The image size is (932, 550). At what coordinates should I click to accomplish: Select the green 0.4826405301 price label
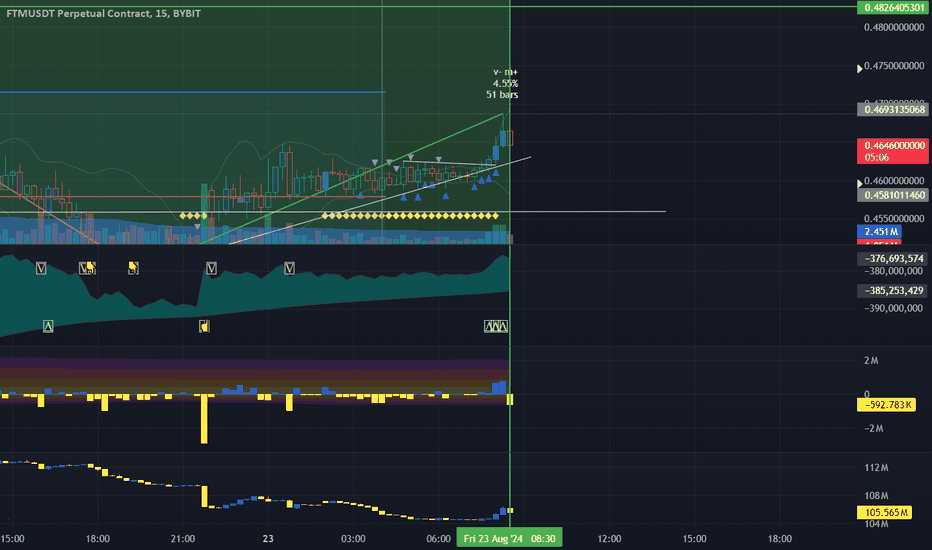coord(893,8)
